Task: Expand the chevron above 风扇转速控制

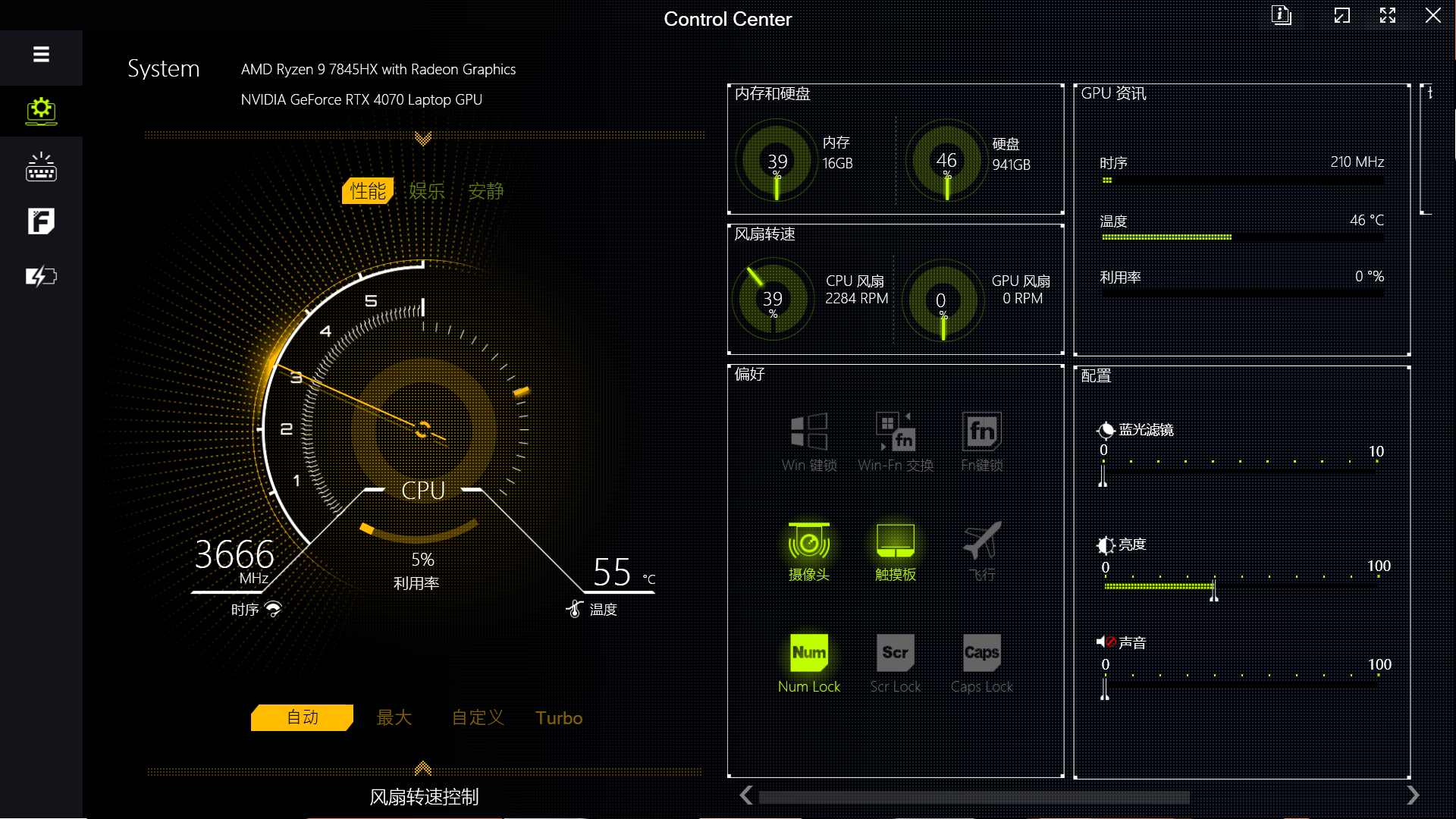Action: 423,768
